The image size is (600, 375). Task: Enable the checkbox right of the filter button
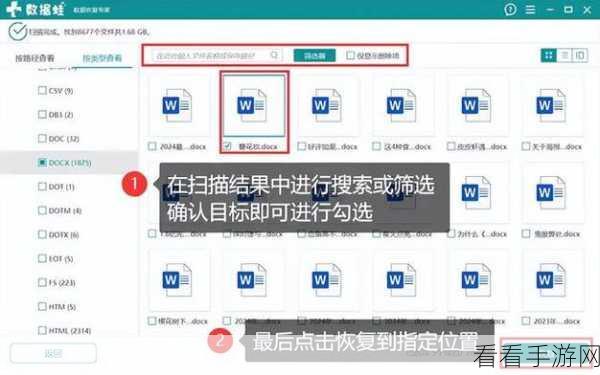[350, 55]
